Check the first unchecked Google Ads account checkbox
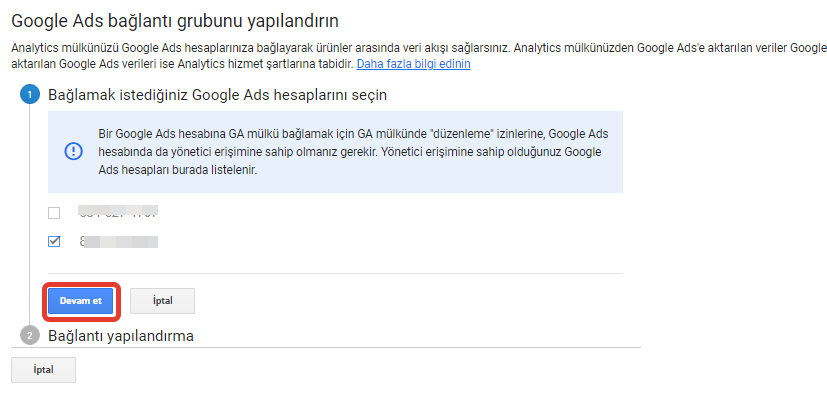The width and height of the screenshot is (827, 417). click(54, 213)
